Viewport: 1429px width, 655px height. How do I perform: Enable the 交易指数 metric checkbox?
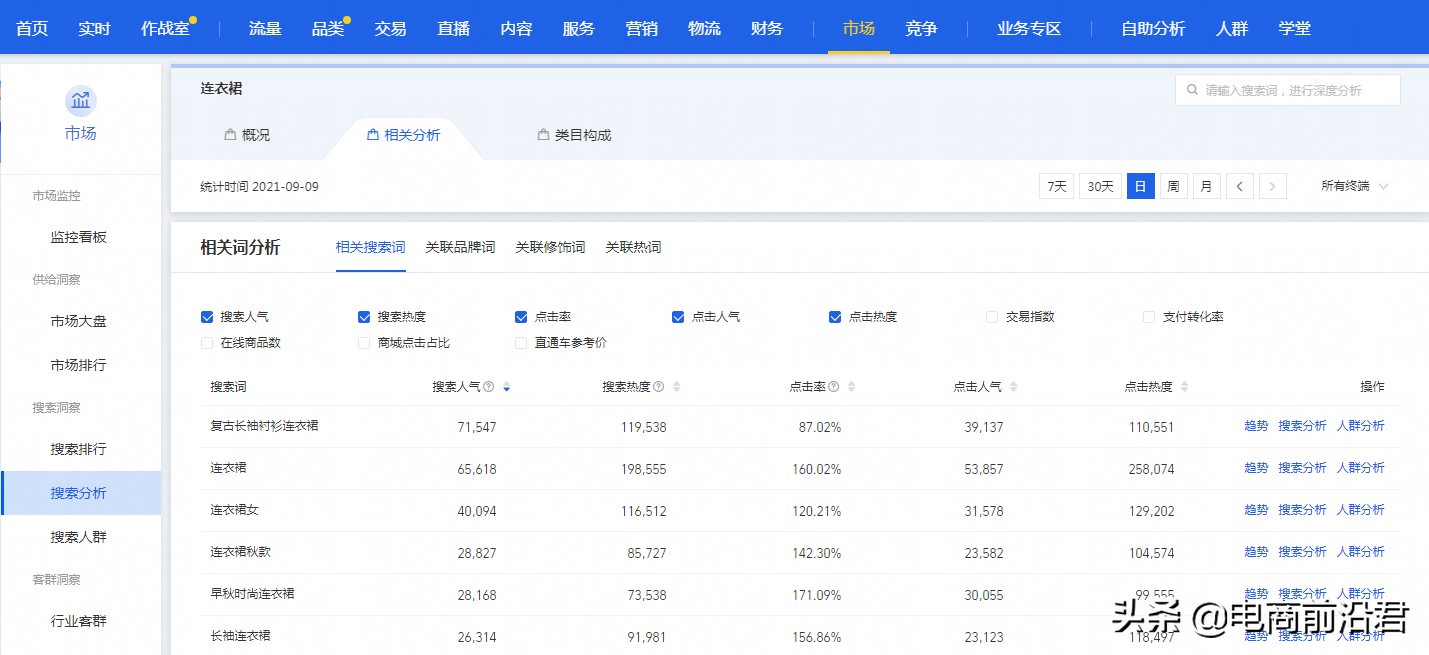point(991,316)
